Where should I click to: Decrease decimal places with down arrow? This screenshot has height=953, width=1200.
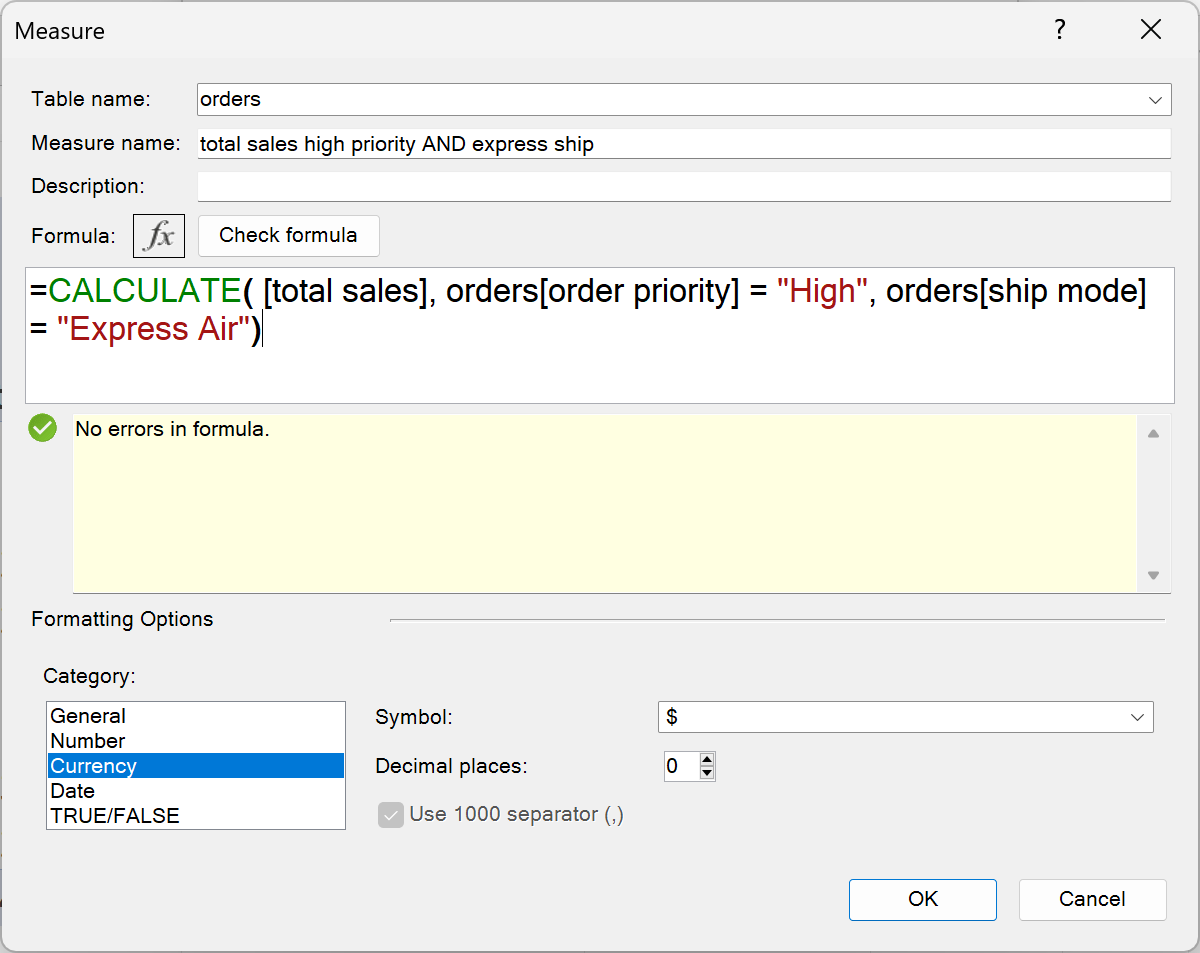(x=708, y=773)
